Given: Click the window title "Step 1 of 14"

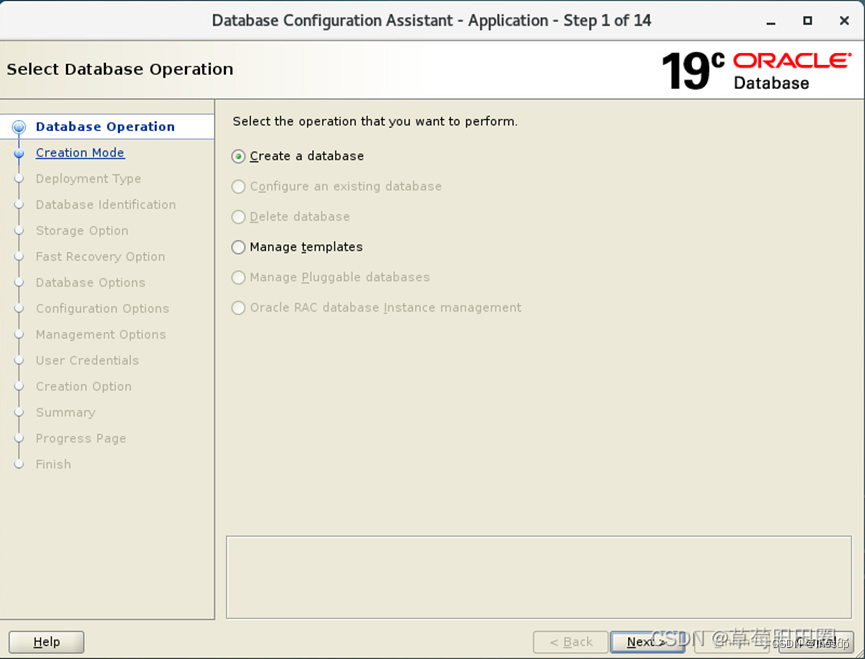Looking at the screenshot, I should tap(607, 20).
